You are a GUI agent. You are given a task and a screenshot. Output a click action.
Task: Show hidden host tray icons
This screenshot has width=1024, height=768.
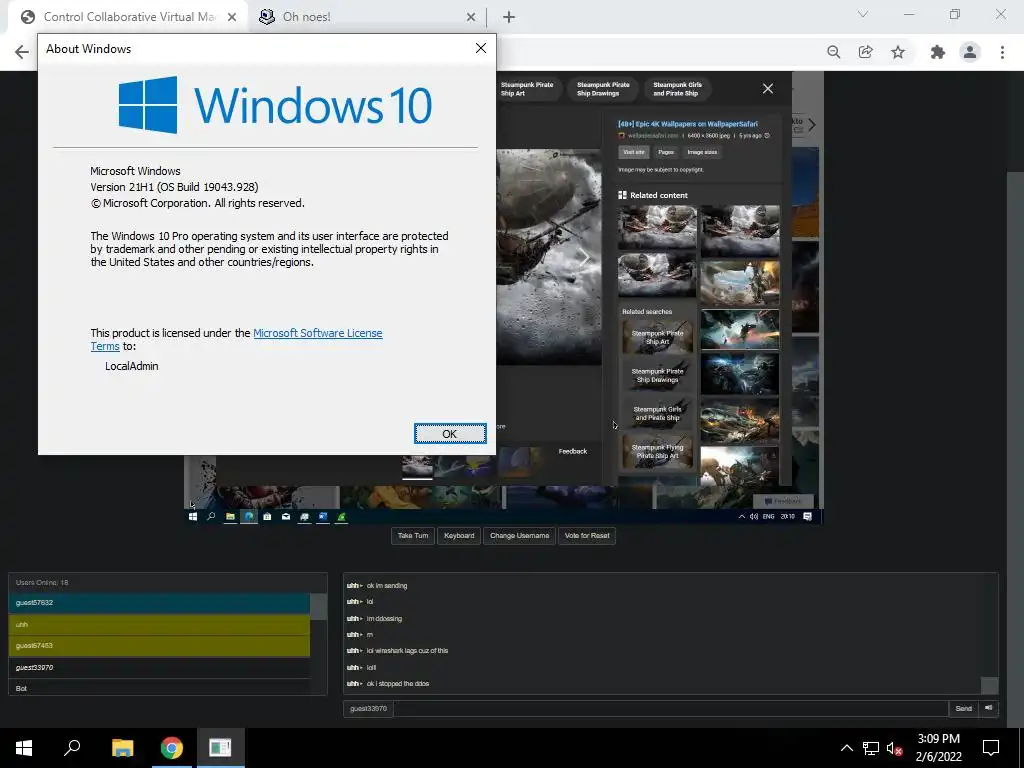(846, 748)
